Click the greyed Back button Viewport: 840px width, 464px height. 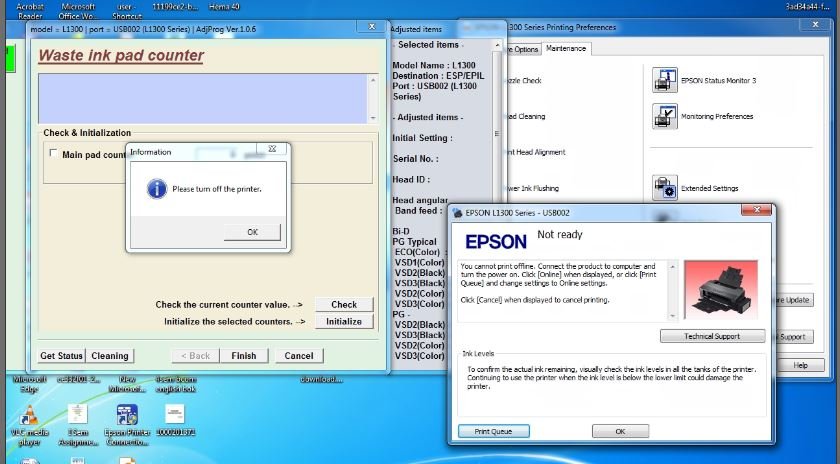coord(196,356)
